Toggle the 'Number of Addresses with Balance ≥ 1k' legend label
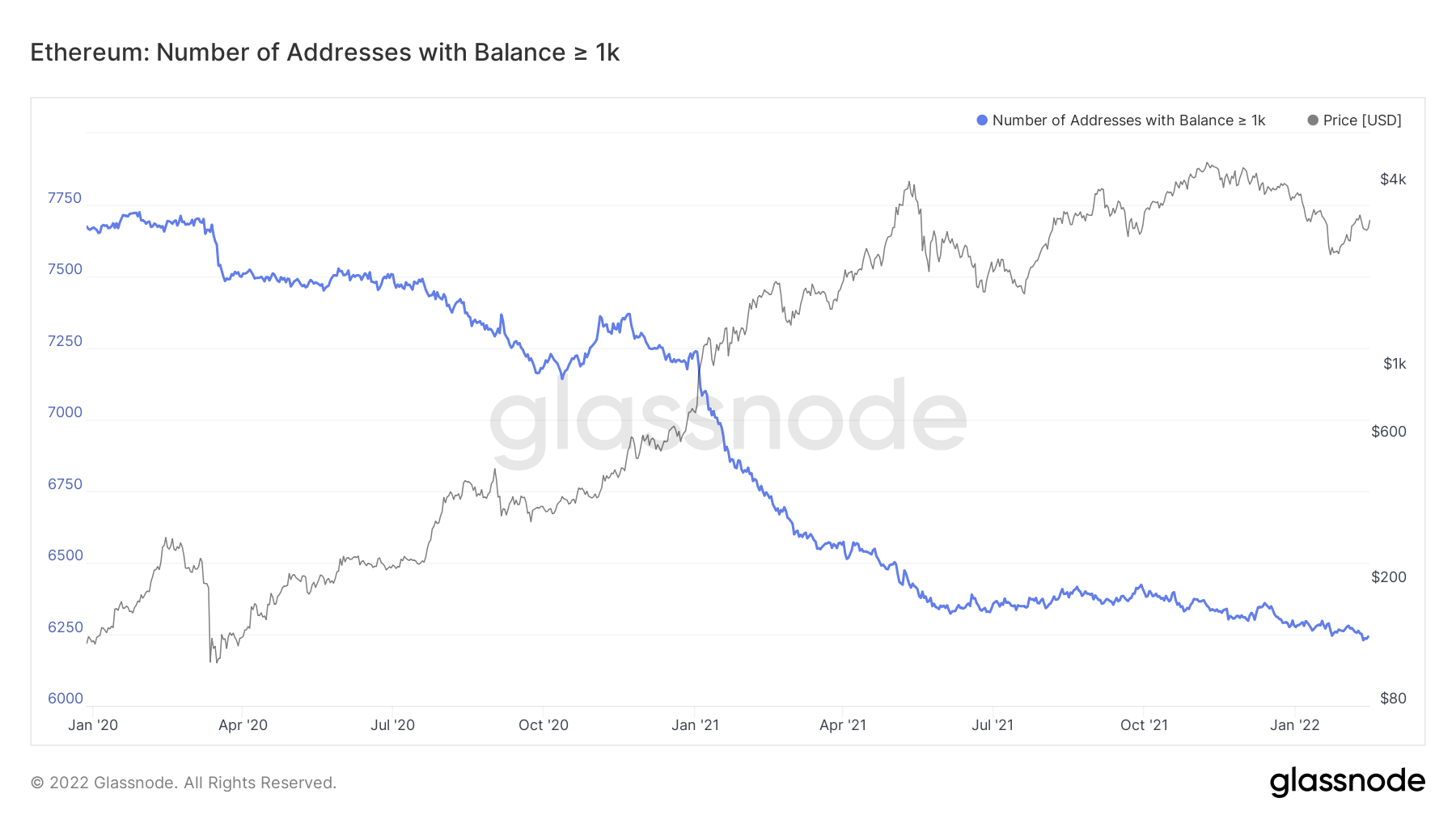This screenshot has width=1456, height=819. point(1128,120)
